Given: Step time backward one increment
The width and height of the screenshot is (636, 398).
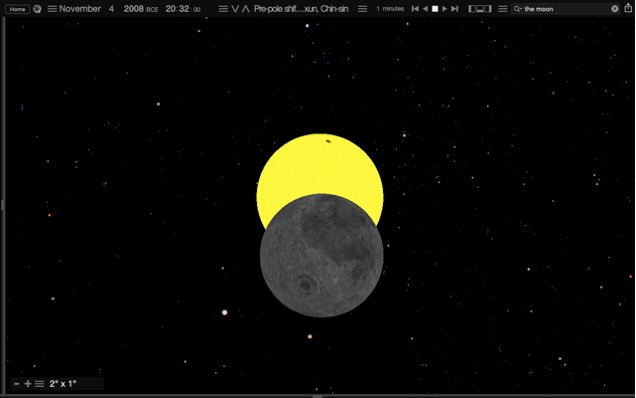Looking at the screenshot, I should coord(415,9).
